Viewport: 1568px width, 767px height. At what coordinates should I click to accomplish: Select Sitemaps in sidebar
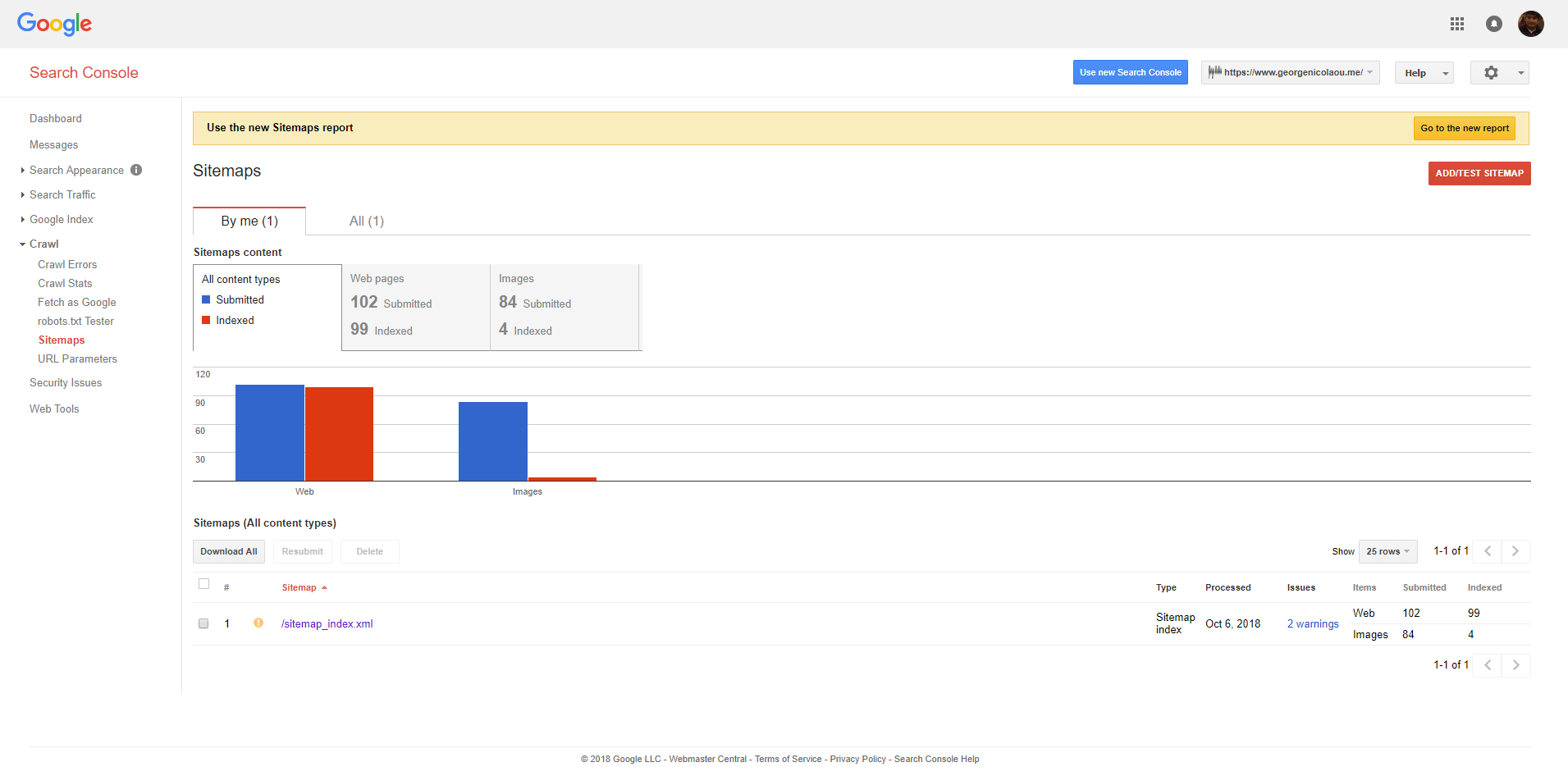(62, 340)
